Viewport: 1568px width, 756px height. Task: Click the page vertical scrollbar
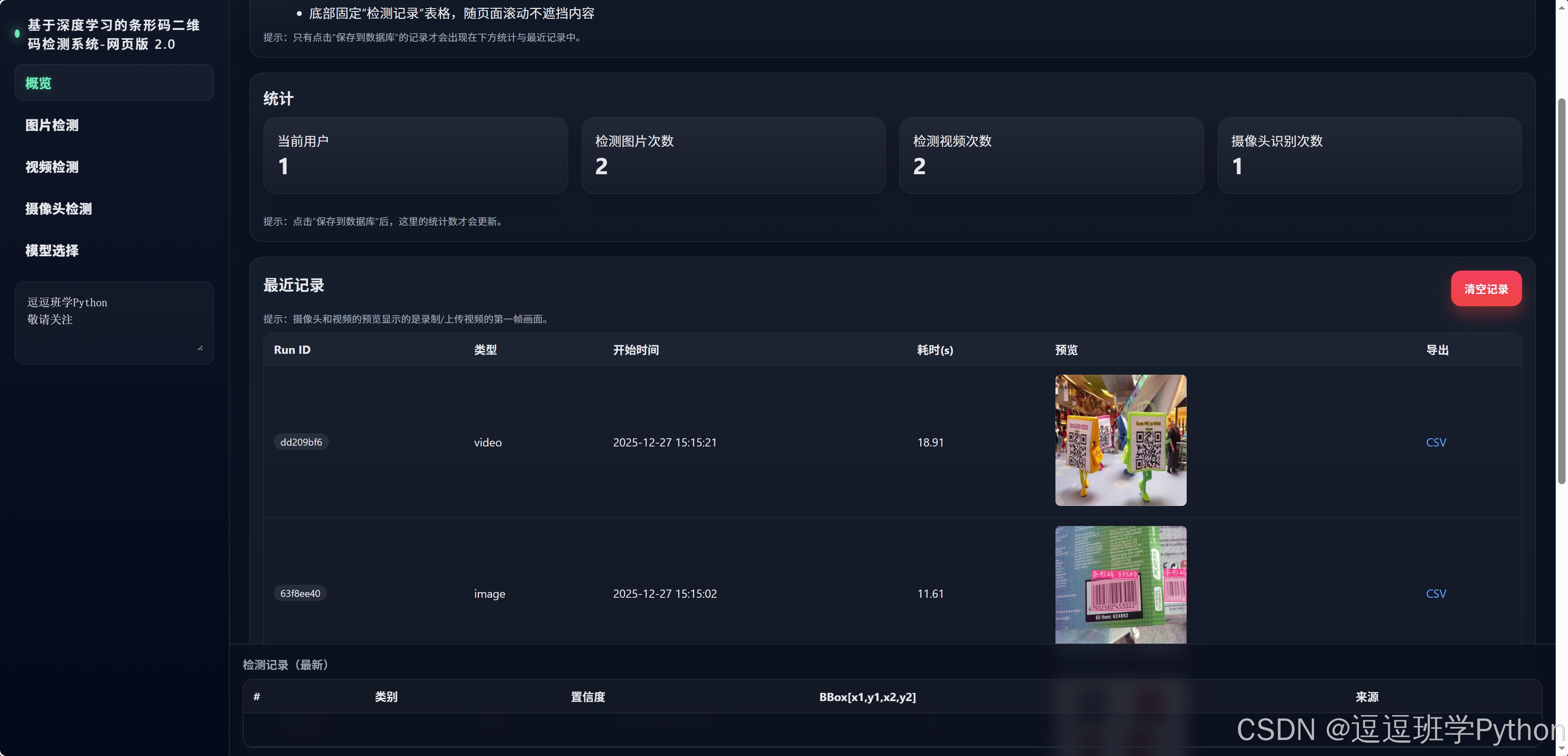[x=1561, y=291]
